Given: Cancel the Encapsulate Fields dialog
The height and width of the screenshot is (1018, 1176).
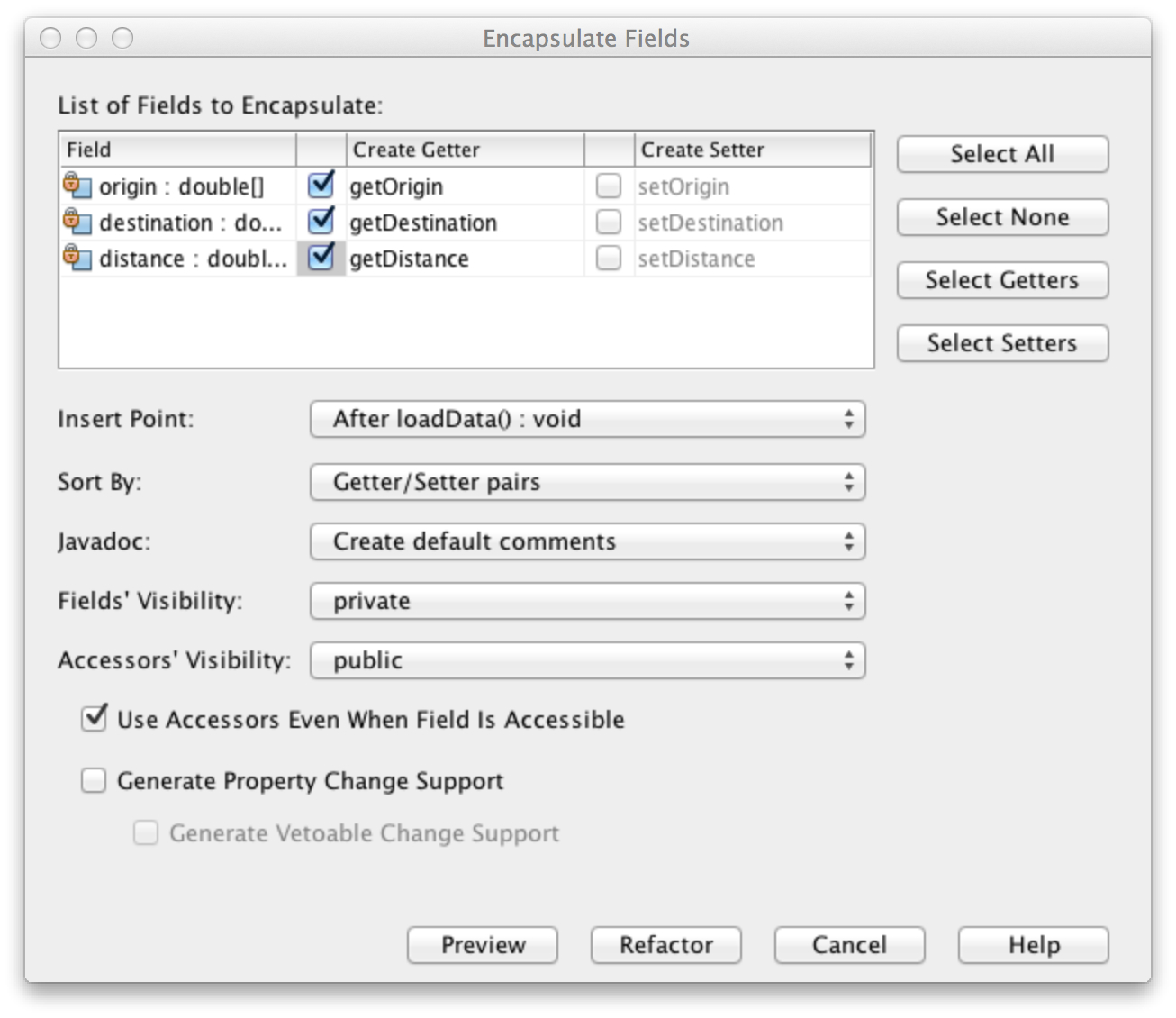Looking at the screenshot, I should pos(850,945).
